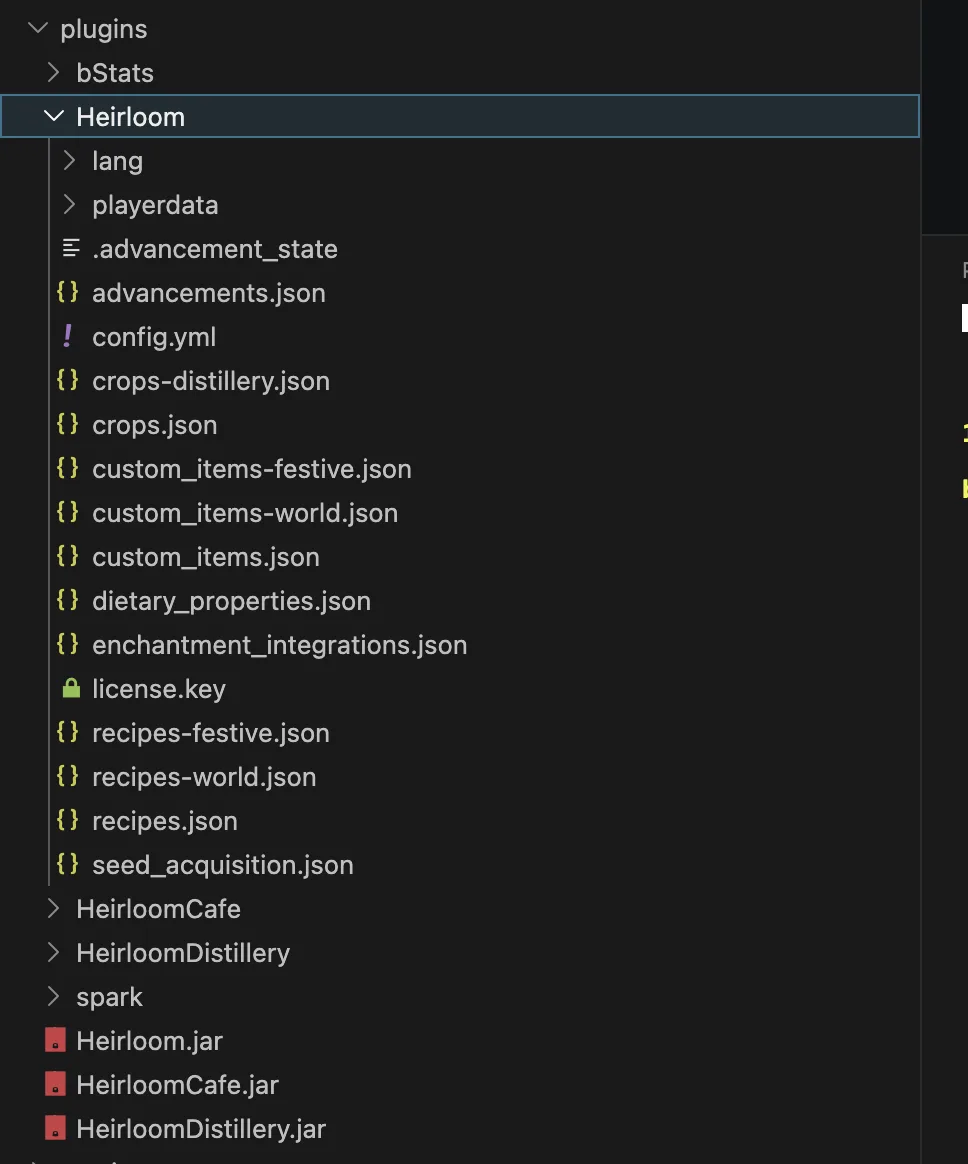Click the JSON icon beside crops-distillery.json
Viewport: 968px width, 1164px height.
pos(68,380)
